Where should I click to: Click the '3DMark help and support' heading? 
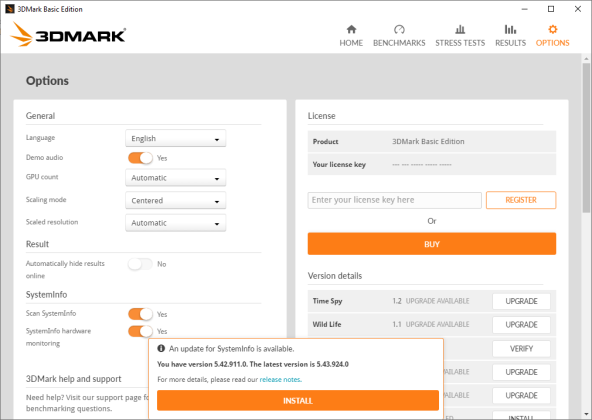point(74,379)
